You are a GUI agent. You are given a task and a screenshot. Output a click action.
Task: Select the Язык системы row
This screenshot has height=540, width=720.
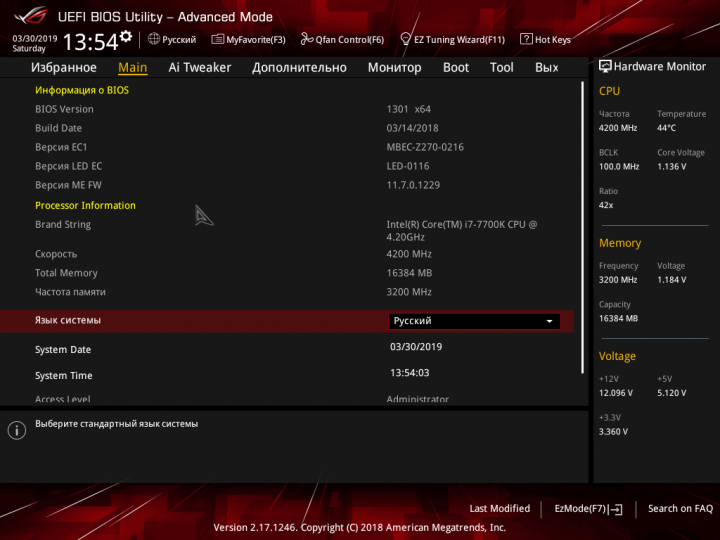(x=287, y=321)
